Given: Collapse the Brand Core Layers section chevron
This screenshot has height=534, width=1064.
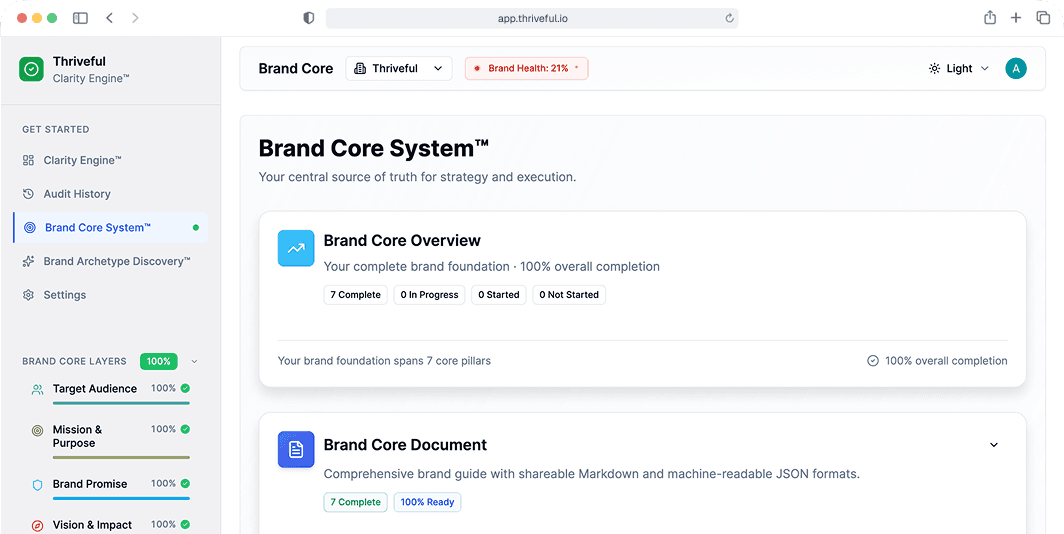Looking at the screenshot, I should (x=195, y=362).
